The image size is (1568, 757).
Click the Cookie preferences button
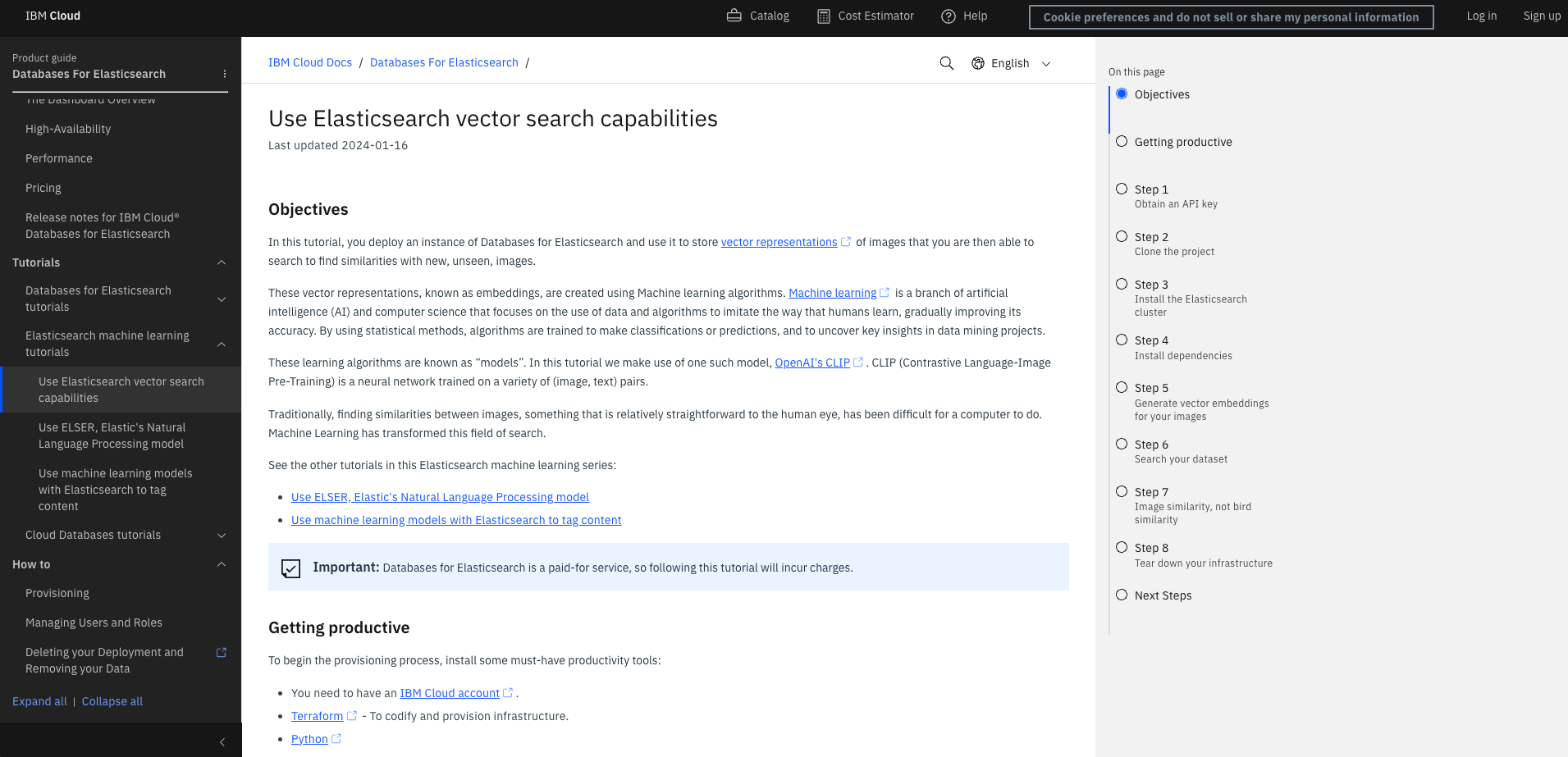1231,16
